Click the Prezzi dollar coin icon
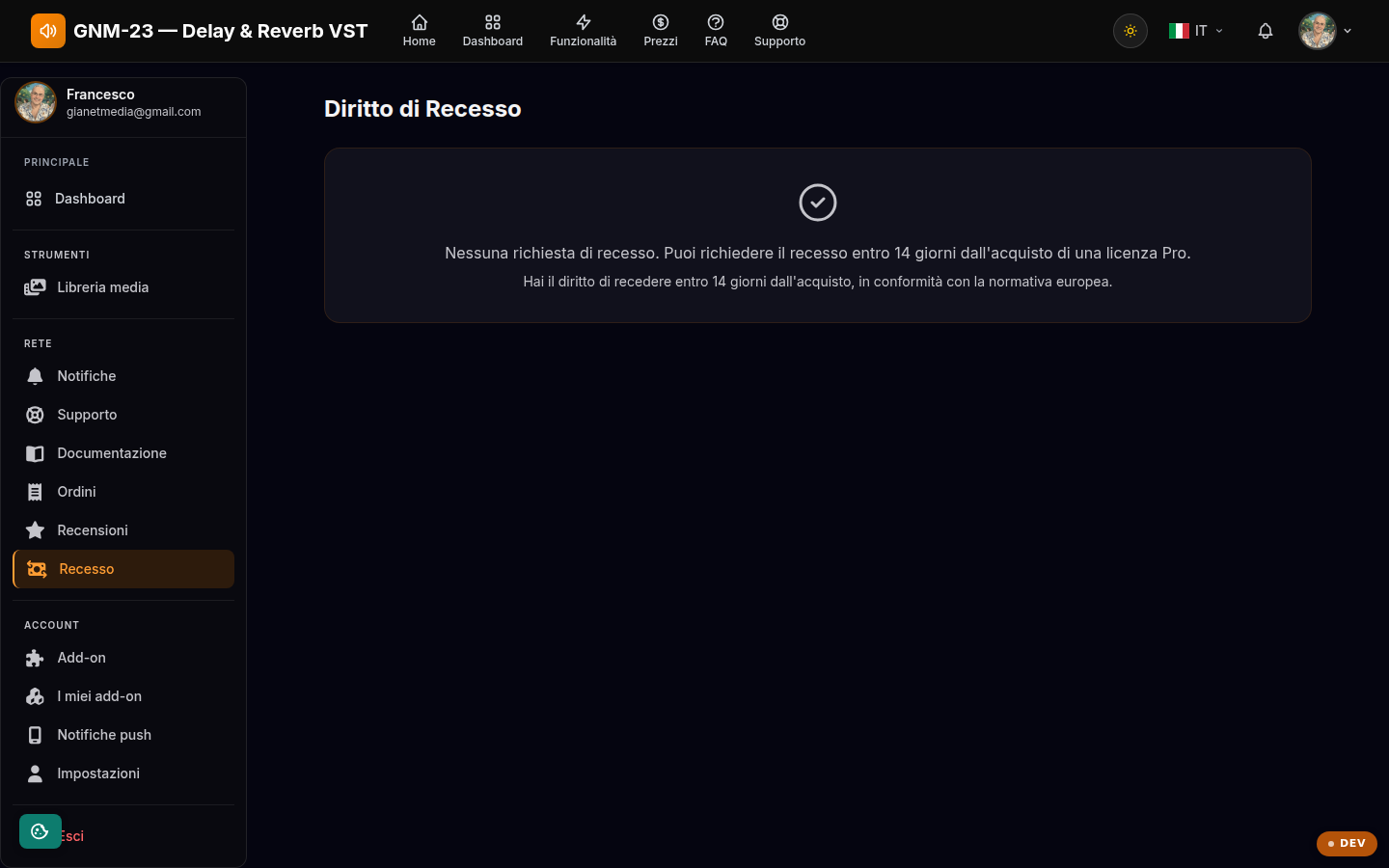 [x=661, y=22]
